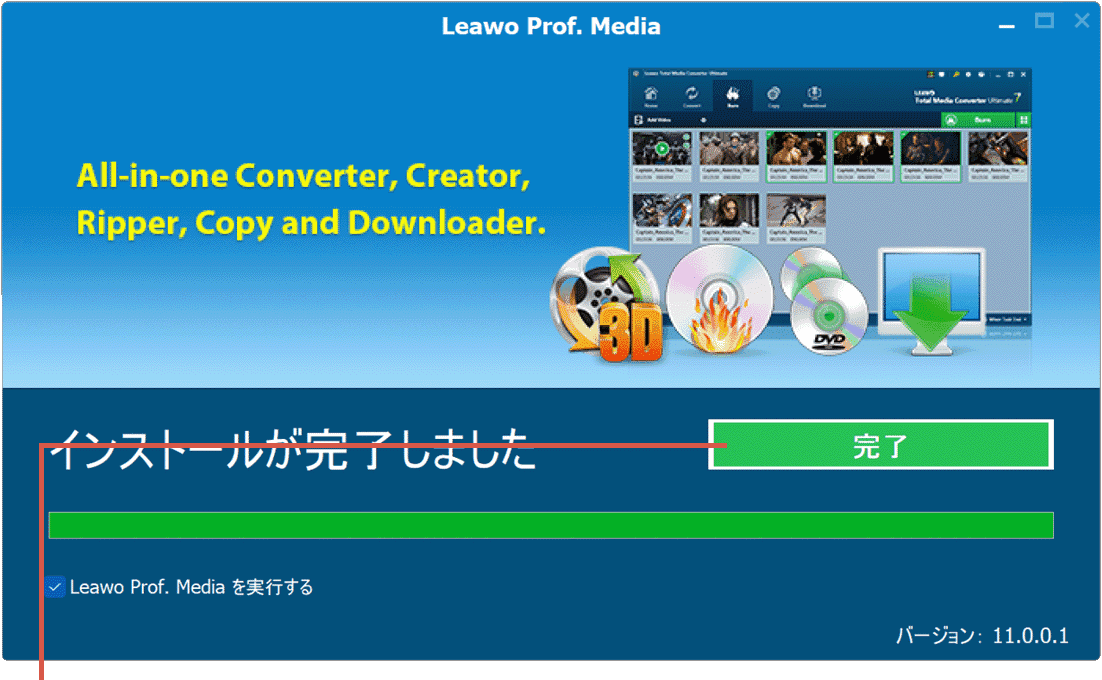This screenshot has height=680, width=1102.
Task: Open settings with the gear icon
Action: pos(968,72)
